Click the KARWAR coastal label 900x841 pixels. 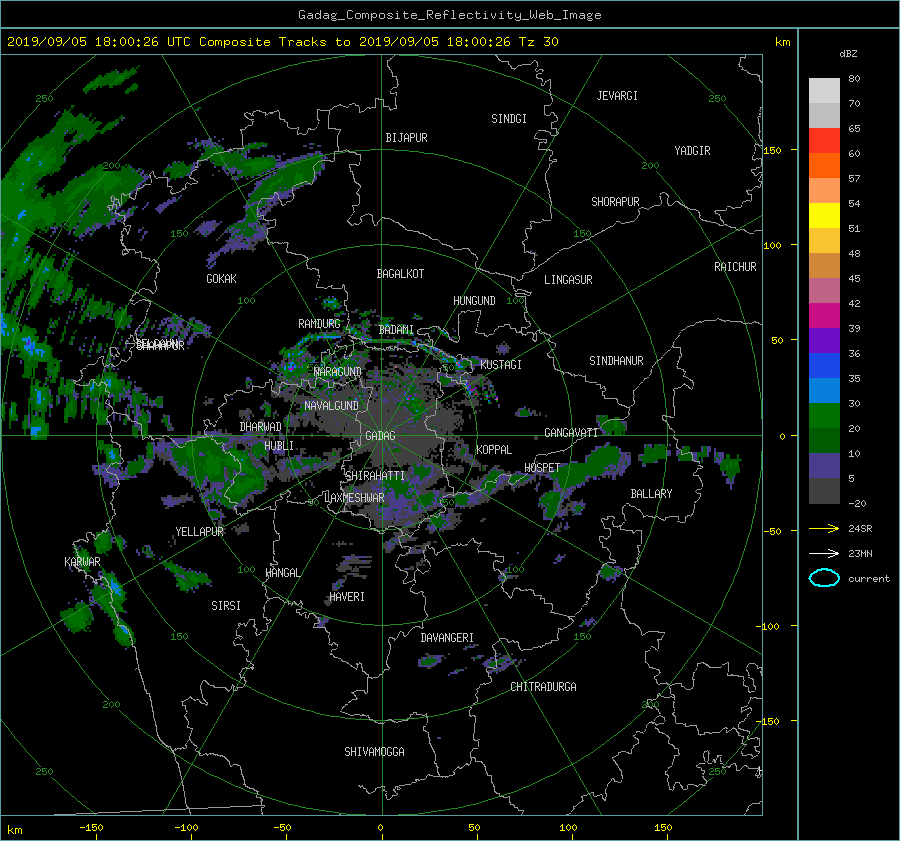click(x=82, y=562)
